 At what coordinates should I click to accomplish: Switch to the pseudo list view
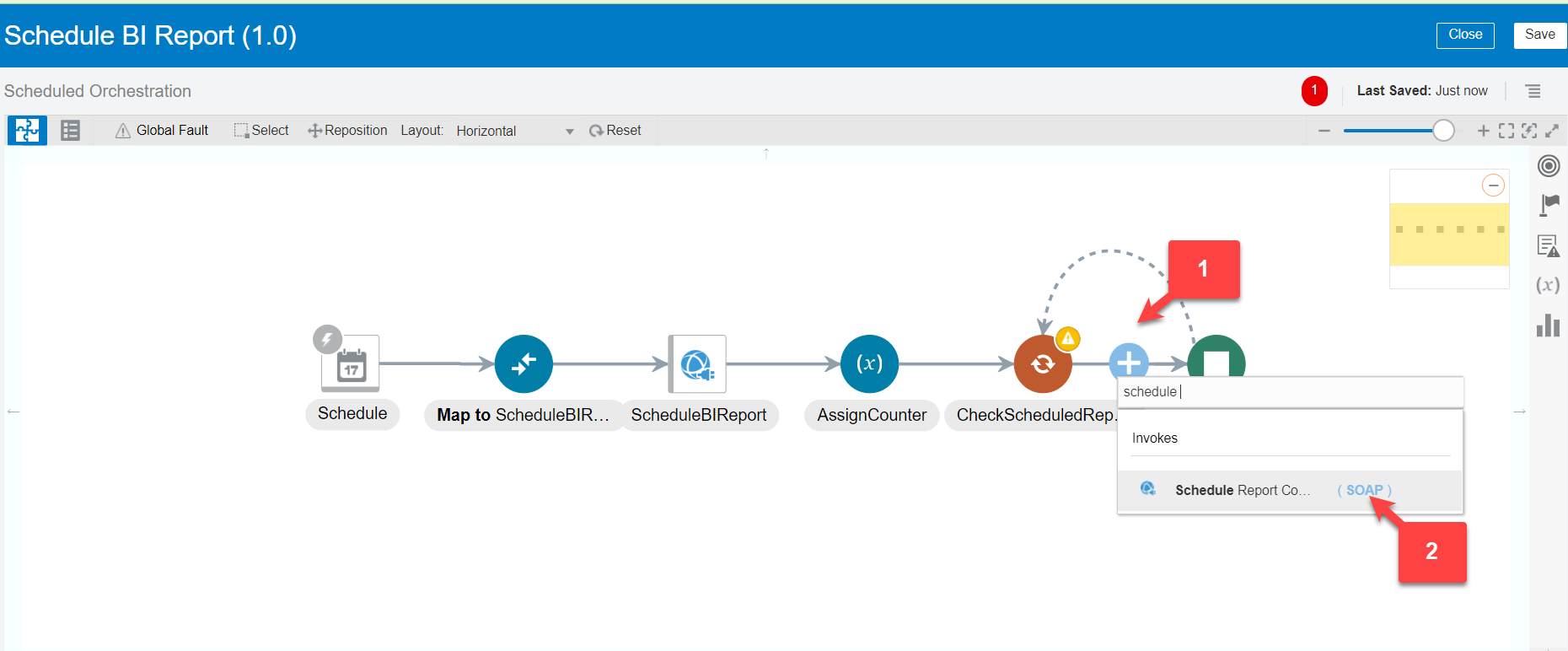[70, 131]
